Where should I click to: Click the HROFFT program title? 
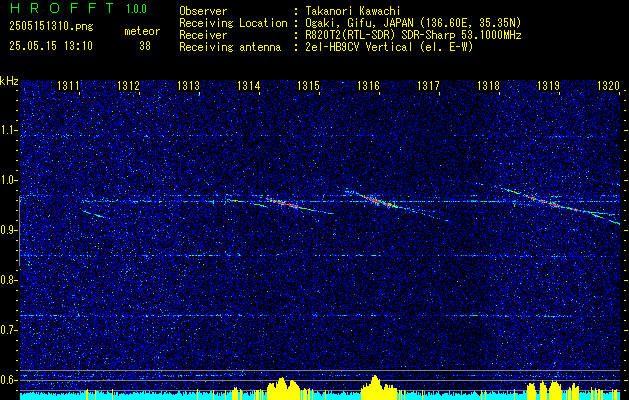click(x=61, y=8)
